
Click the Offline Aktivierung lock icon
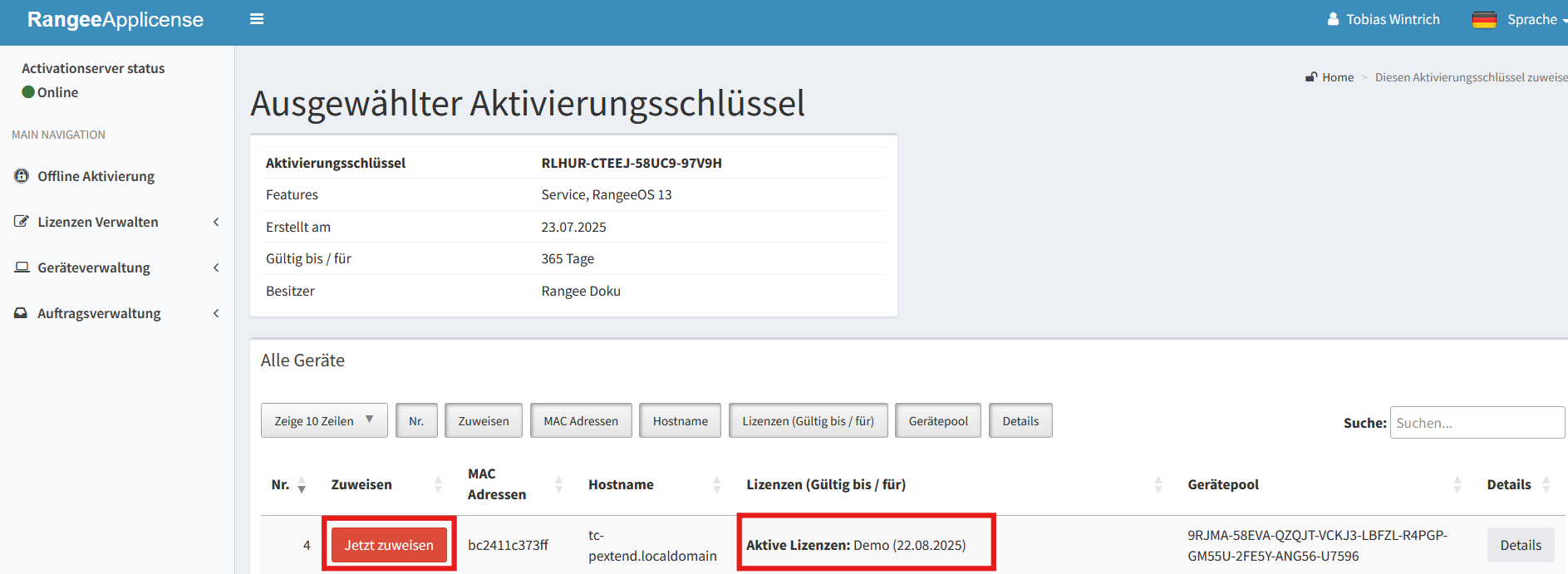(22, 176)
